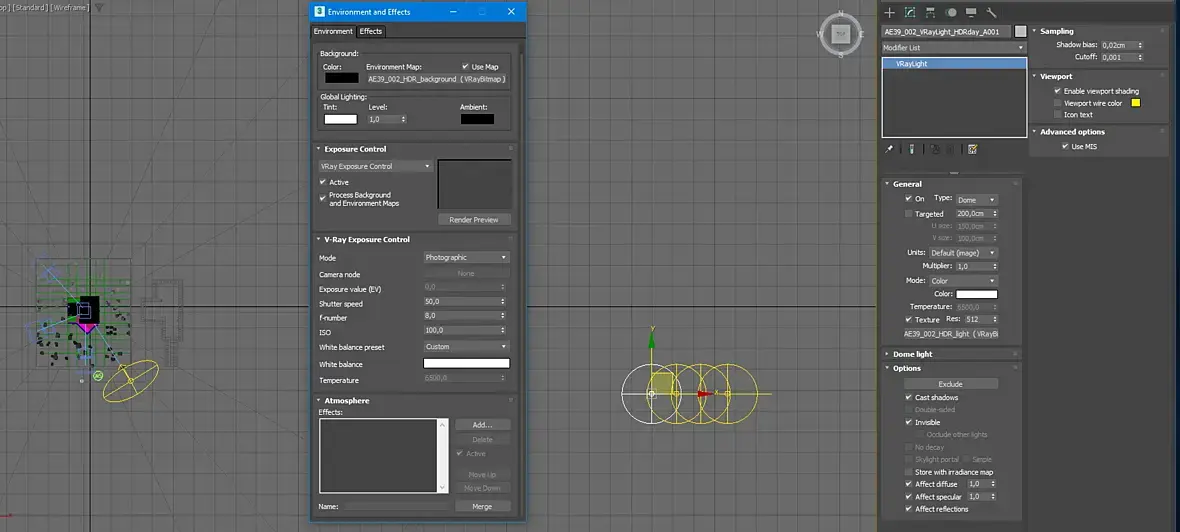Image resolution: width=1180 pixels, height=532 pixels.
Task: Toggle the Affect specular checkbox
Action: (x=908, y=497)
